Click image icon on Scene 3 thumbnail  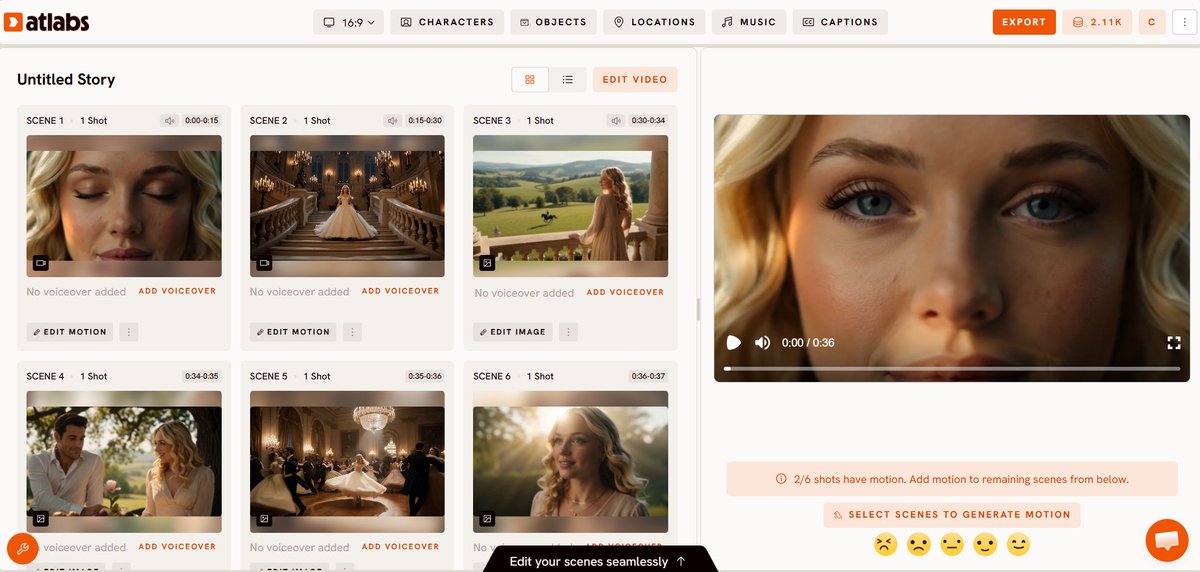click(x=487, y=264)
